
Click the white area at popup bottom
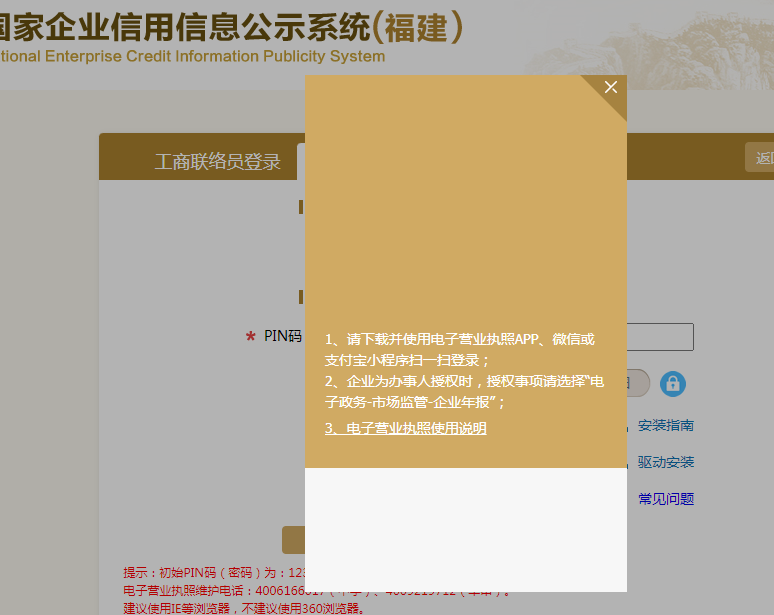click(465, 530)
